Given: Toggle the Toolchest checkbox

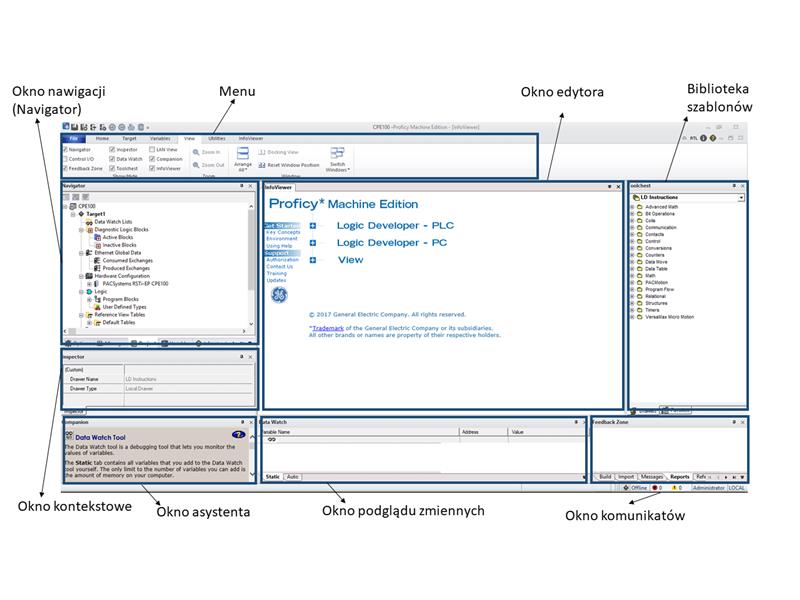Looking at the screenshot, I should pos(112,168).
